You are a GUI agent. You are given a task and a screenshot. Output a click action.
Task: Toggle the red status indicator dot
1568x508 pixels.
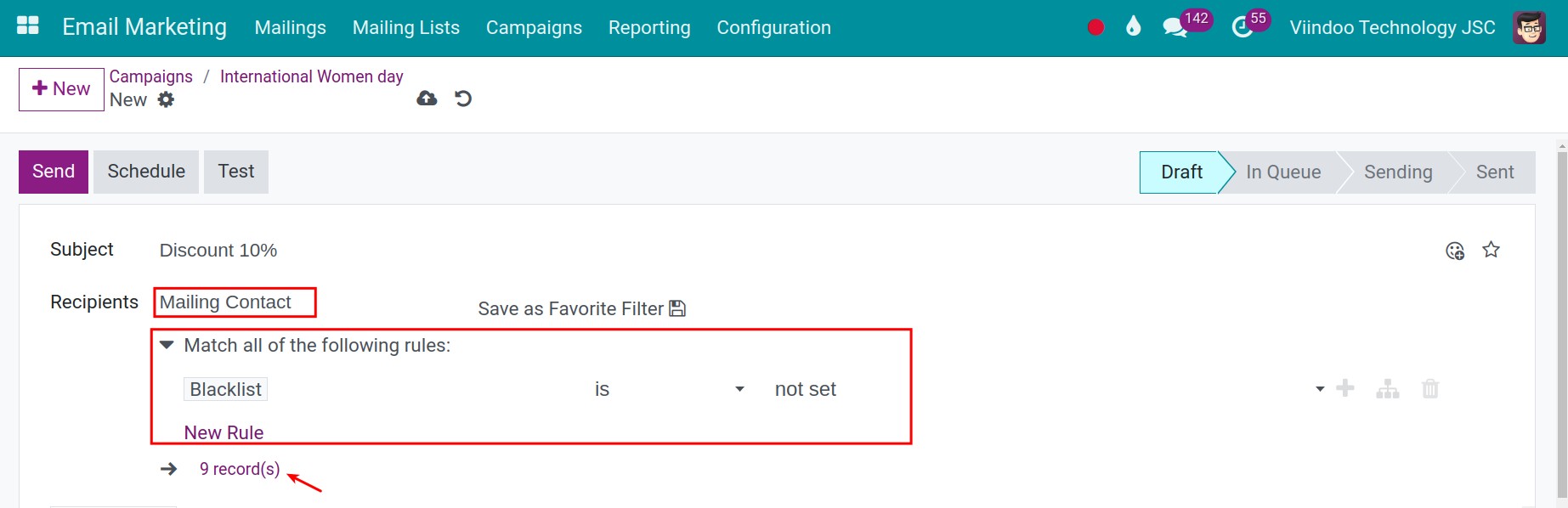(1095, 26)
